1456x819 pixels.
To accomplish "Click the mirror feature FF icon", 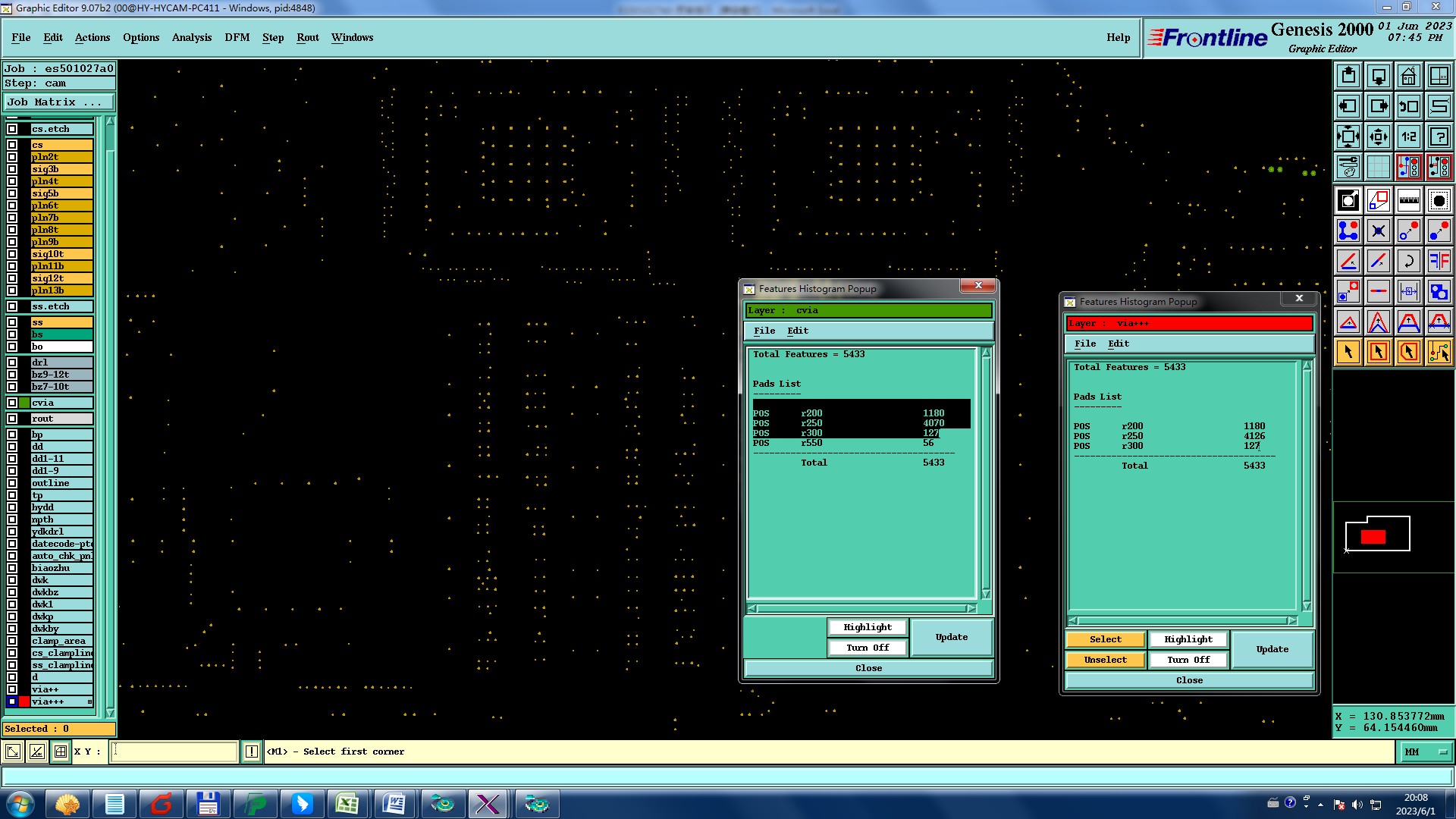I will point(1439,261).
